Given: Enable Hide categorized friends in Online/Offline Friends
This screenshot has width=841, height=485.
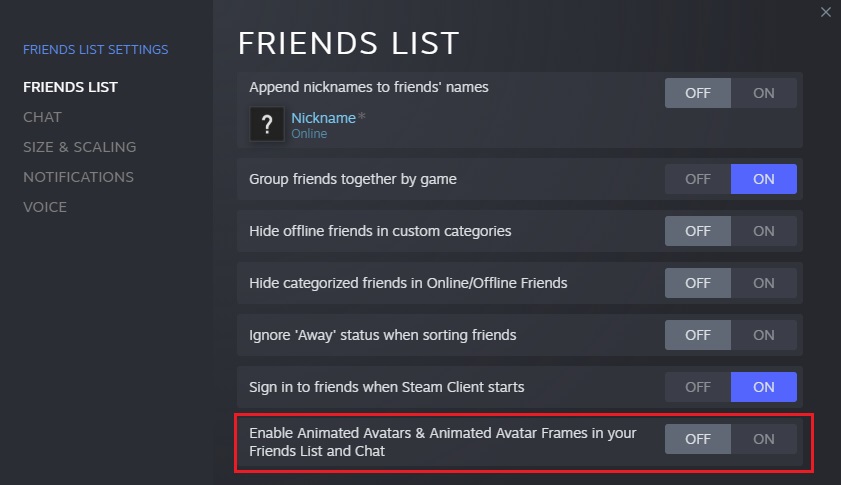Looking at the screenshot, I should tap(764, 283).
